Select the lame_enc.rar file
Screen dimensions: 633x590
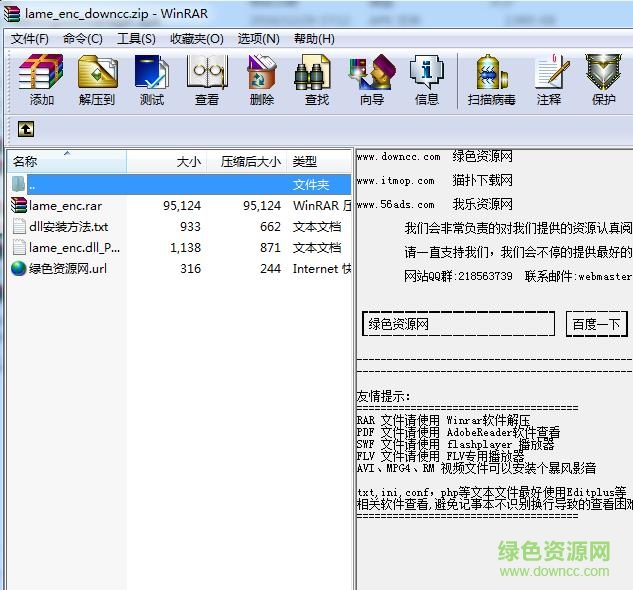[66, 205]
